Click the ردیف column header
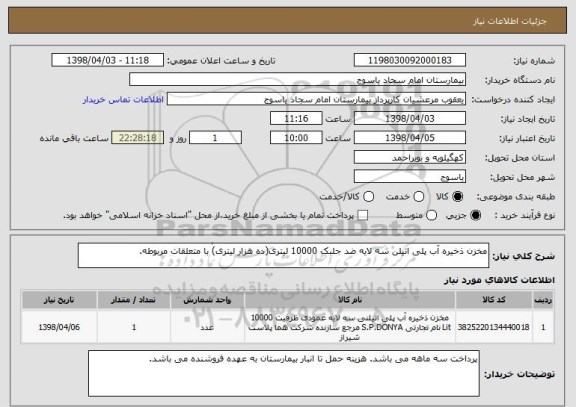The width and height of the screenshot is (576, 407). pyautogui.click(x=543, y=300)
